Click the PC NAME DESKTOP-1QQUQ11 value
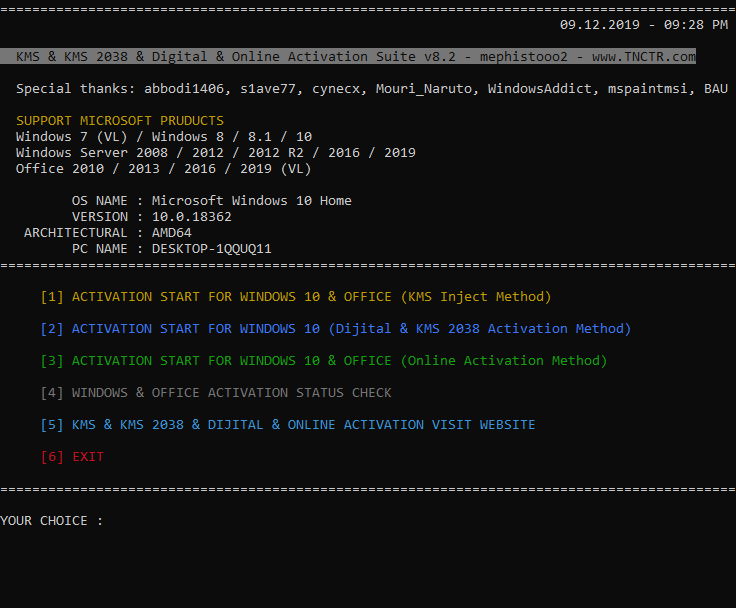This screenshot has width=736, height=608. (x=212, y=248)
